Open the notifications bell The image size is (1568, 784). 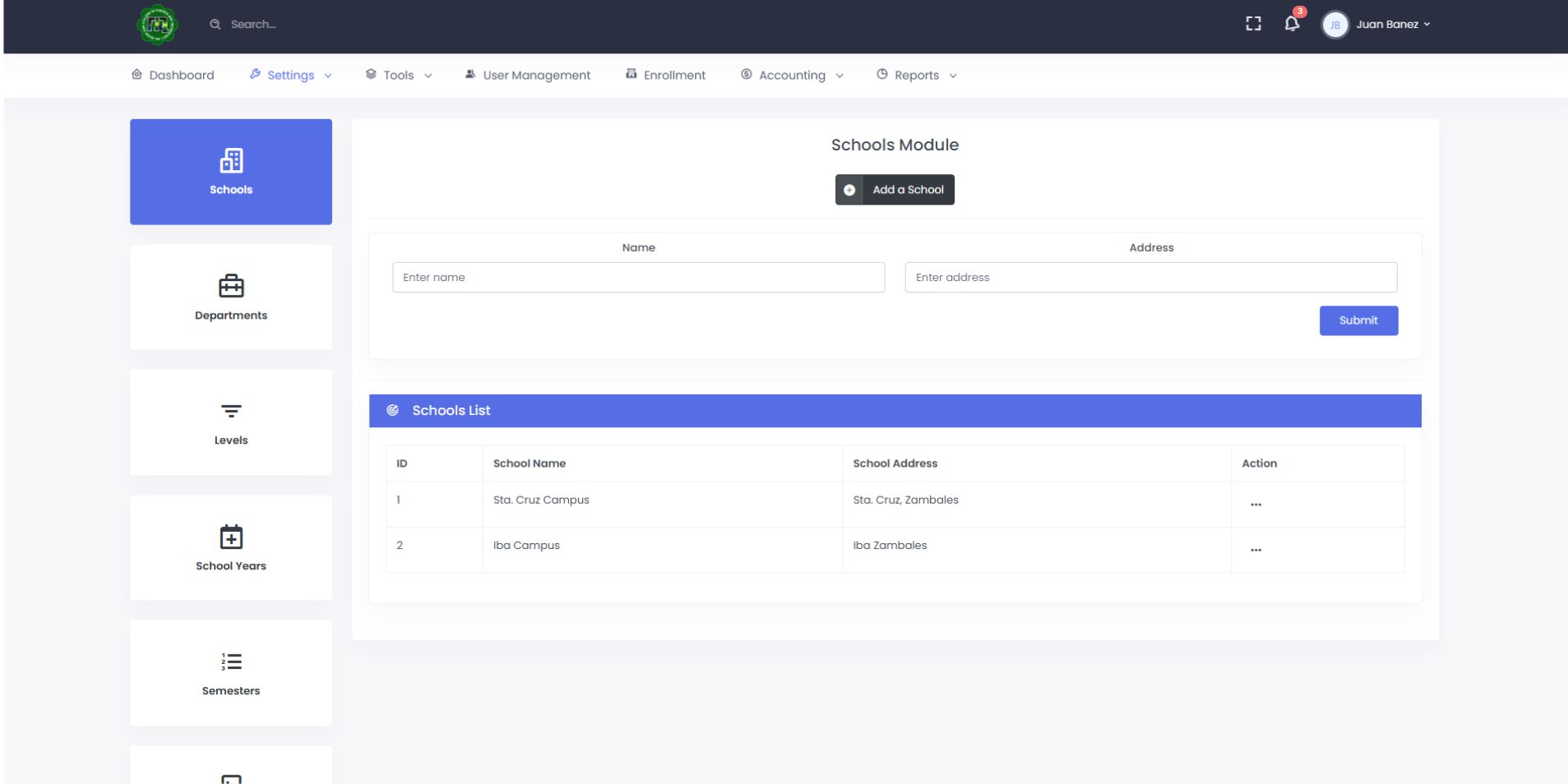(1292, 24)
